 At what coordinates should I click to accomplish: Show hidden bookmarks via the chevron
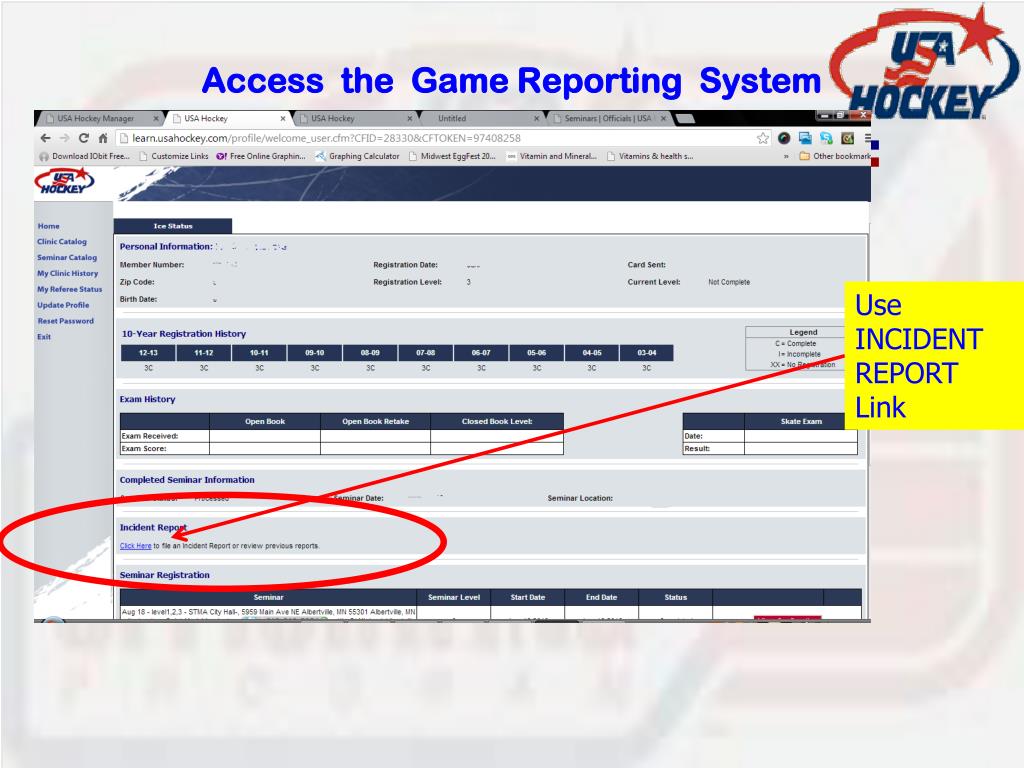coord(786,156)
